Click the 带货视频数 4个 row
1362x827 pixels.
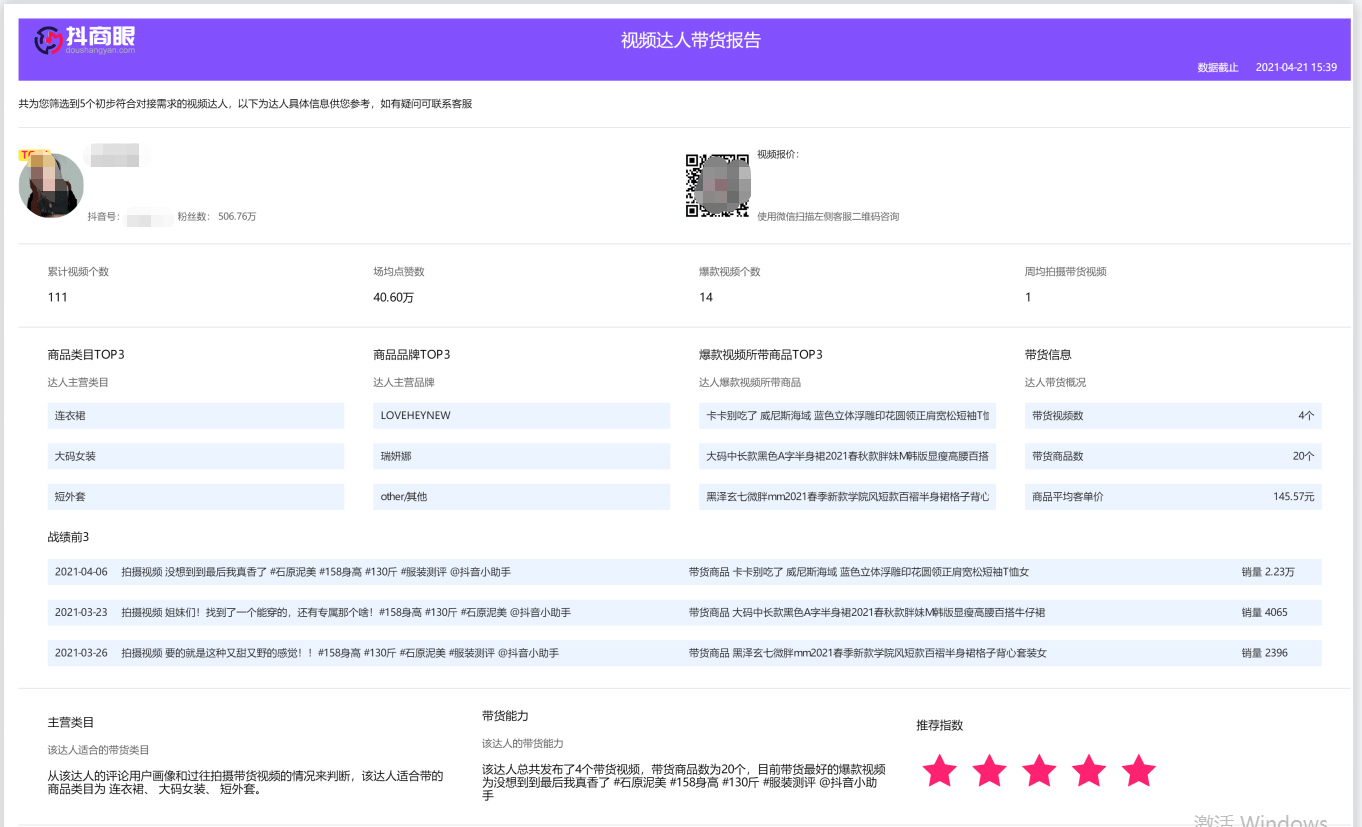click(x=1173, y=415)
